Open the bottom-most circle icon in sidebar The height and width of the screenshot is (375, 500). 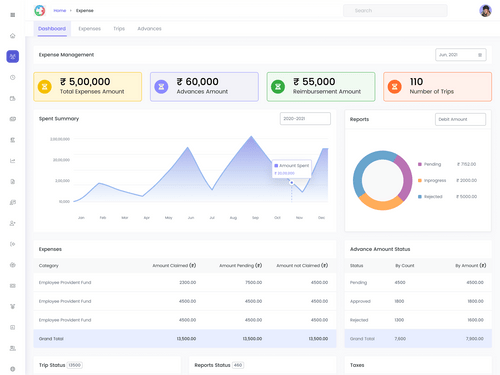13,369
